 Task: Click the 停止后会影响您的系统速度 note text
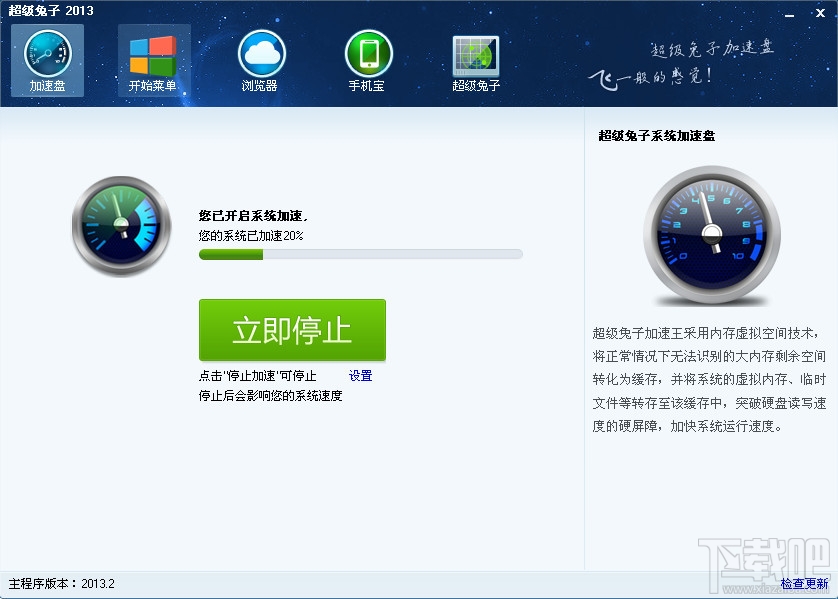(x=270, y=396)
